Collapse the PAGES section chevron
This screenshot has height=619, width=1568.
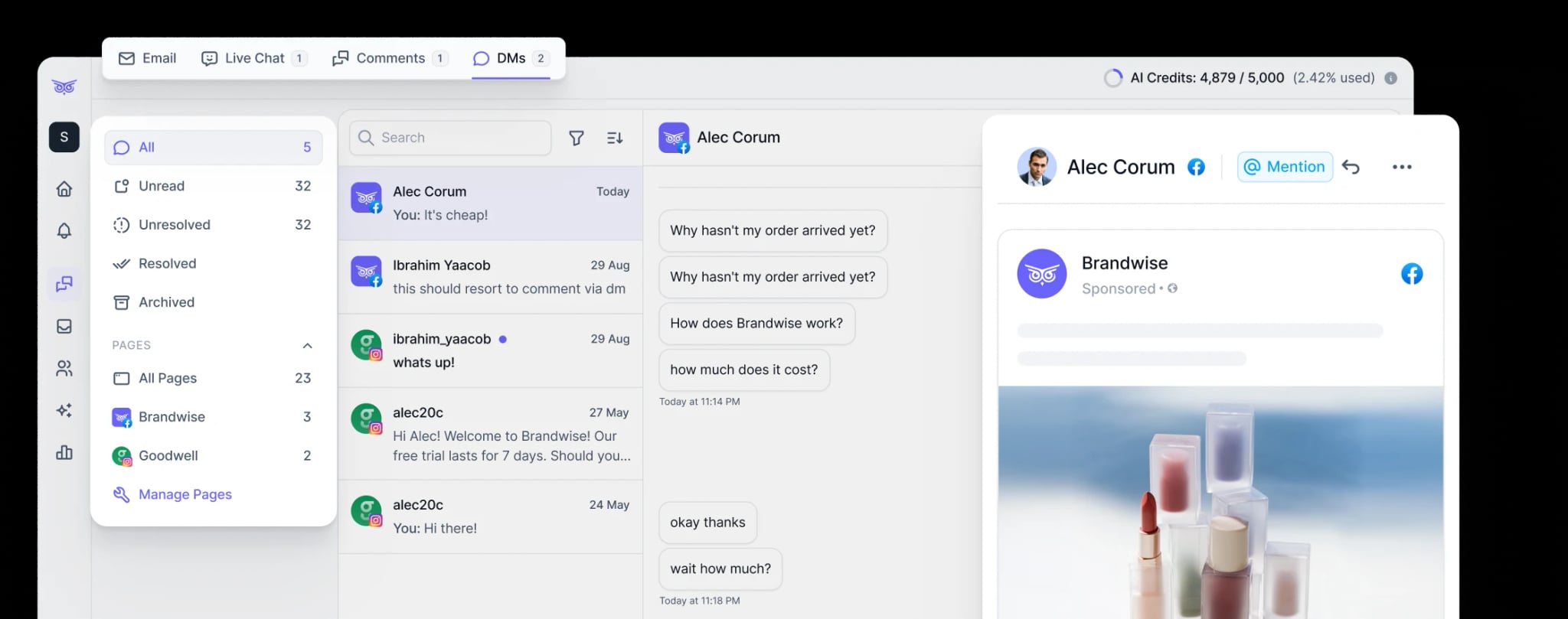307,346
